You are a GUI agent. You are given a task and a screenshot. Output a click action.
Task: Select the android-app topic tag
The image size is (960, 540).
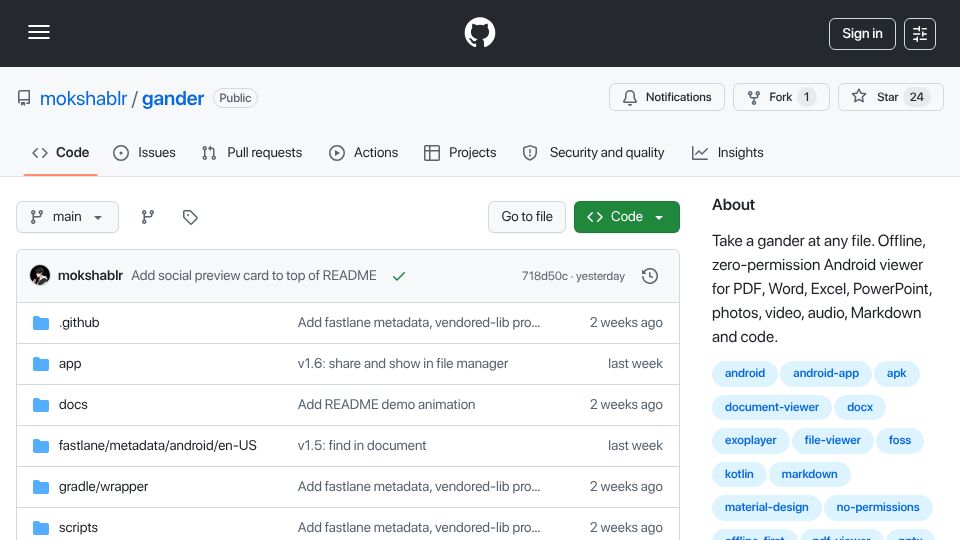(825, 373)
